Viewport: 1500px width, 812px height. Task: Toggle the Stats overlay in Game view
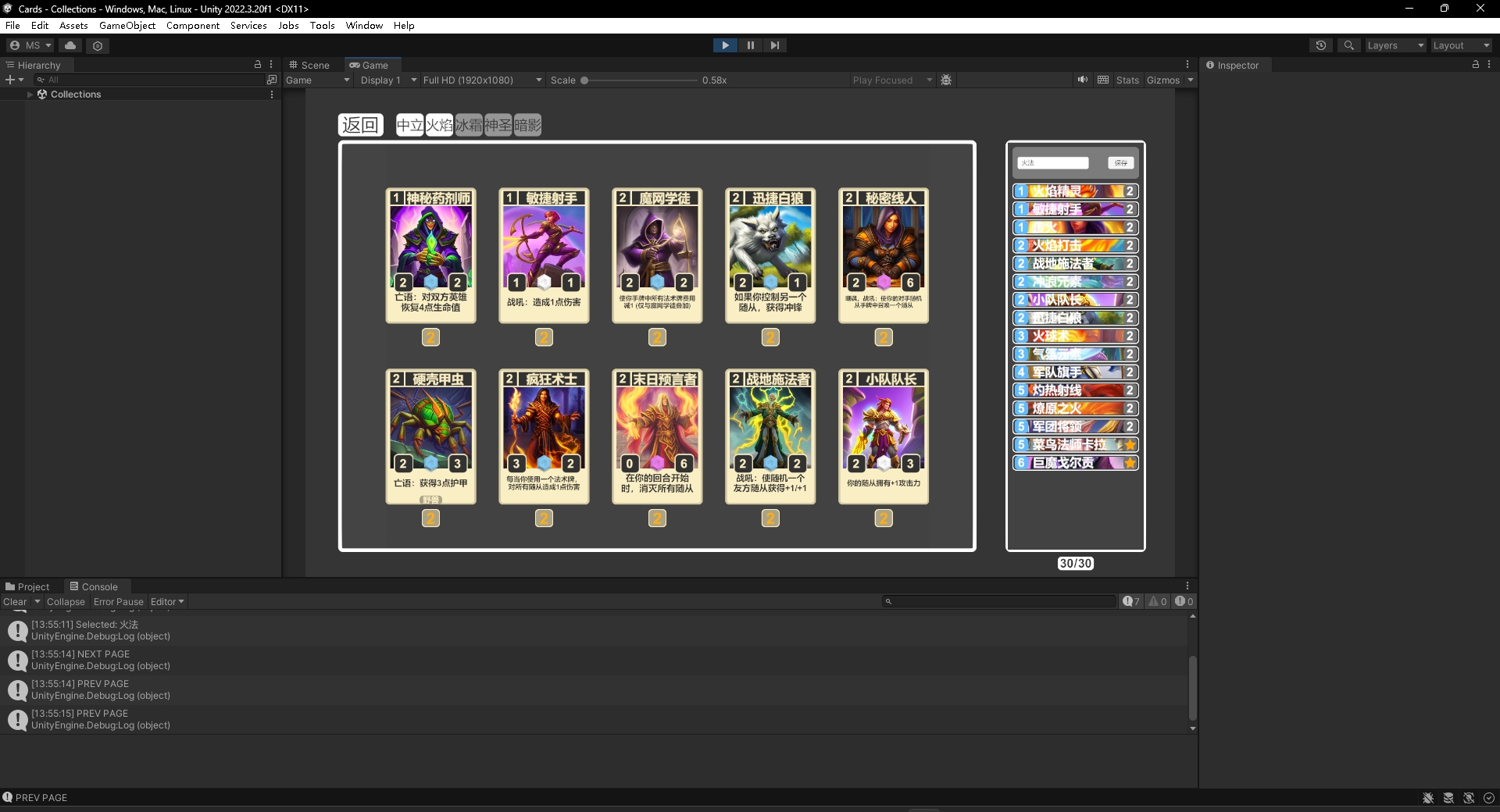(x=1127, y=80)
